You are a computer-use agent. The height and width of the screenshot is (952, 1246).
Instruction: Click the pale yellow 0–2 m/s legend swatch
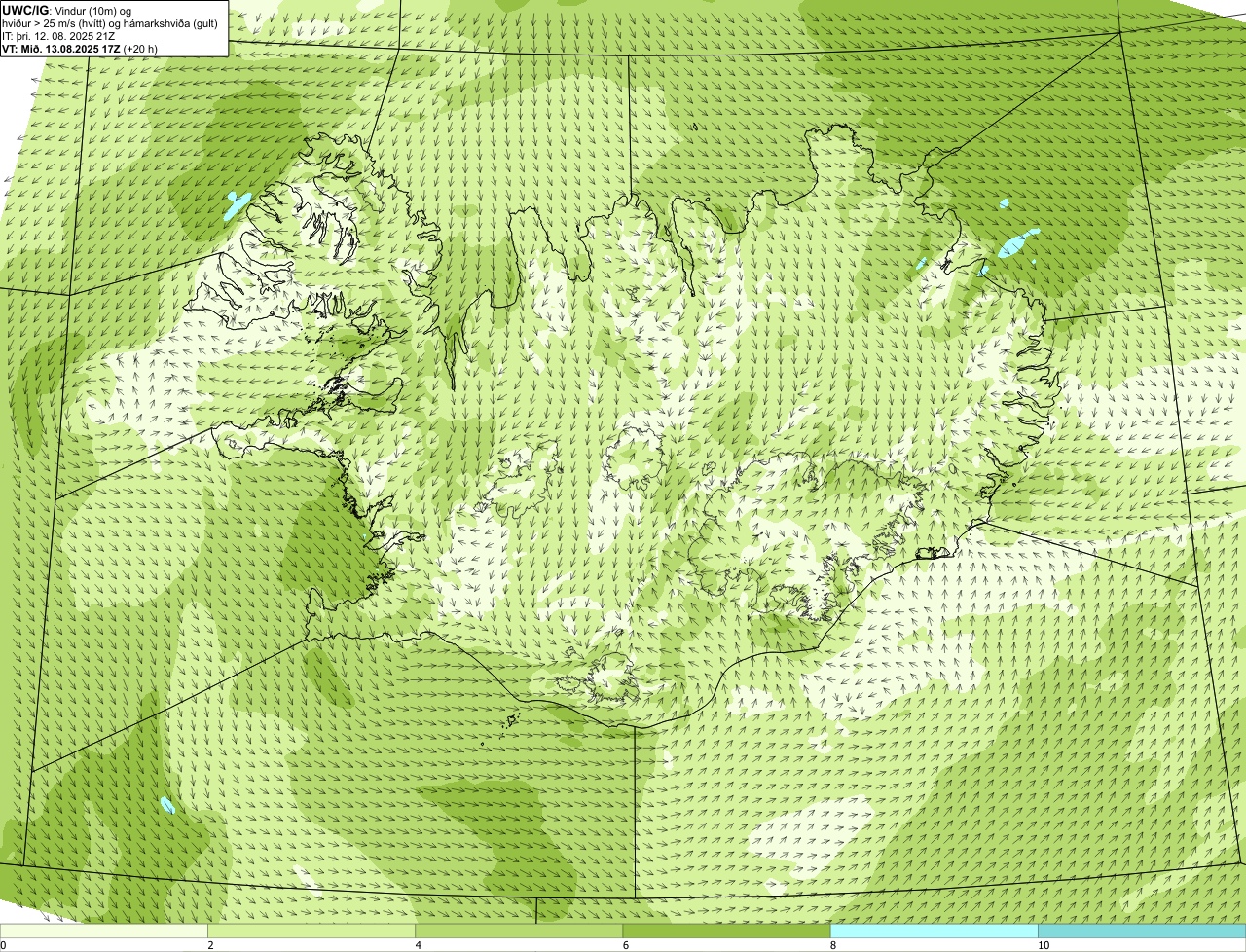pyautogui.click(x=103, y=931)
